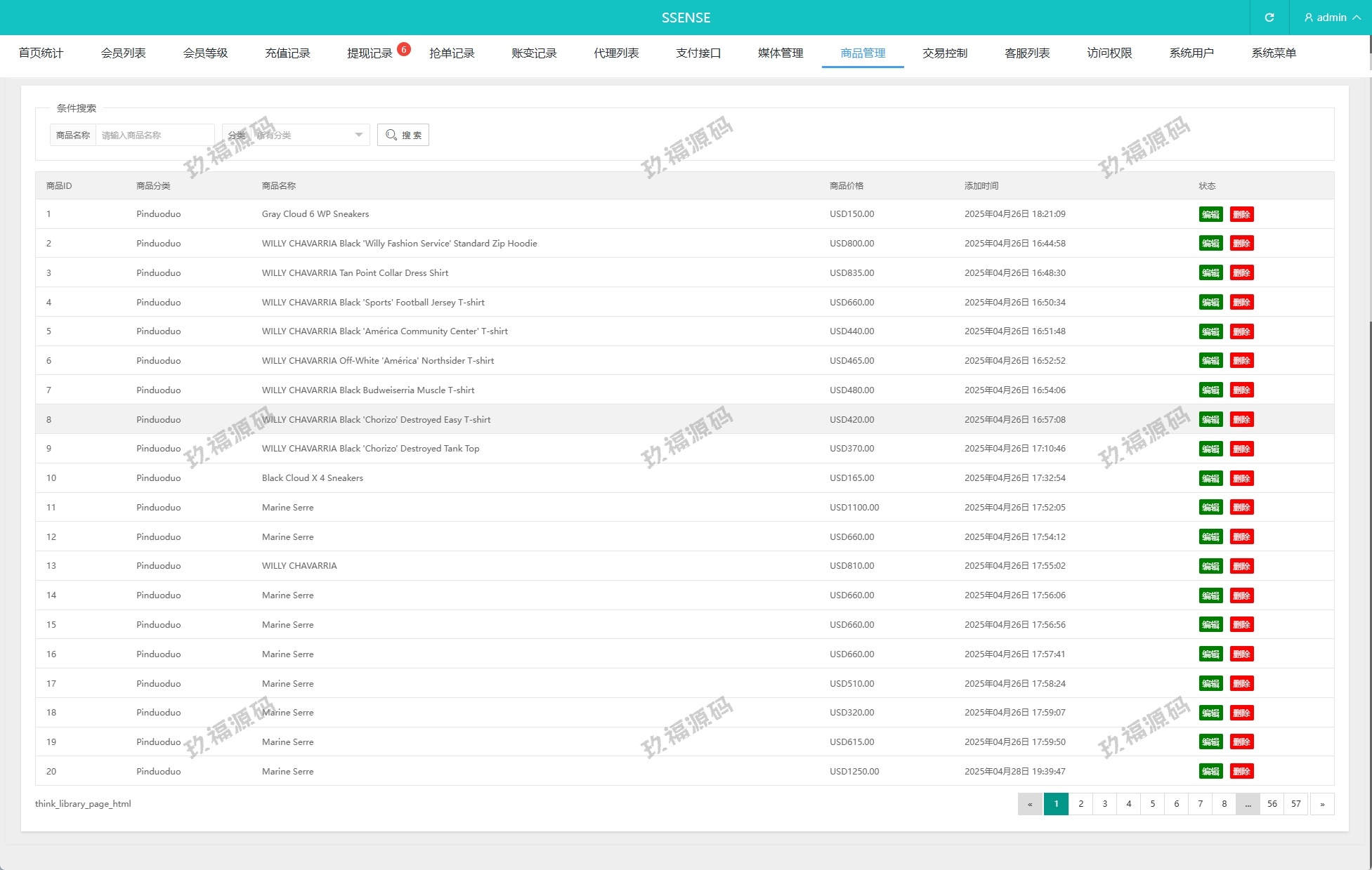Click red delete button for product ID 1
1372x870 pixels.
click(1241, 214)
